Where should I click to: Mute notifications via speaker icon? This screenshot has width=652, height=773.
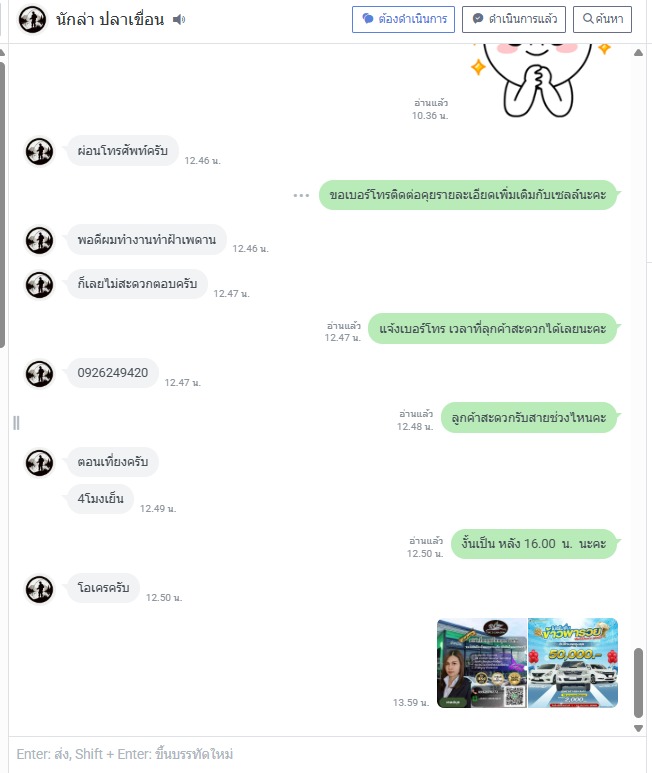click(179, 19)
